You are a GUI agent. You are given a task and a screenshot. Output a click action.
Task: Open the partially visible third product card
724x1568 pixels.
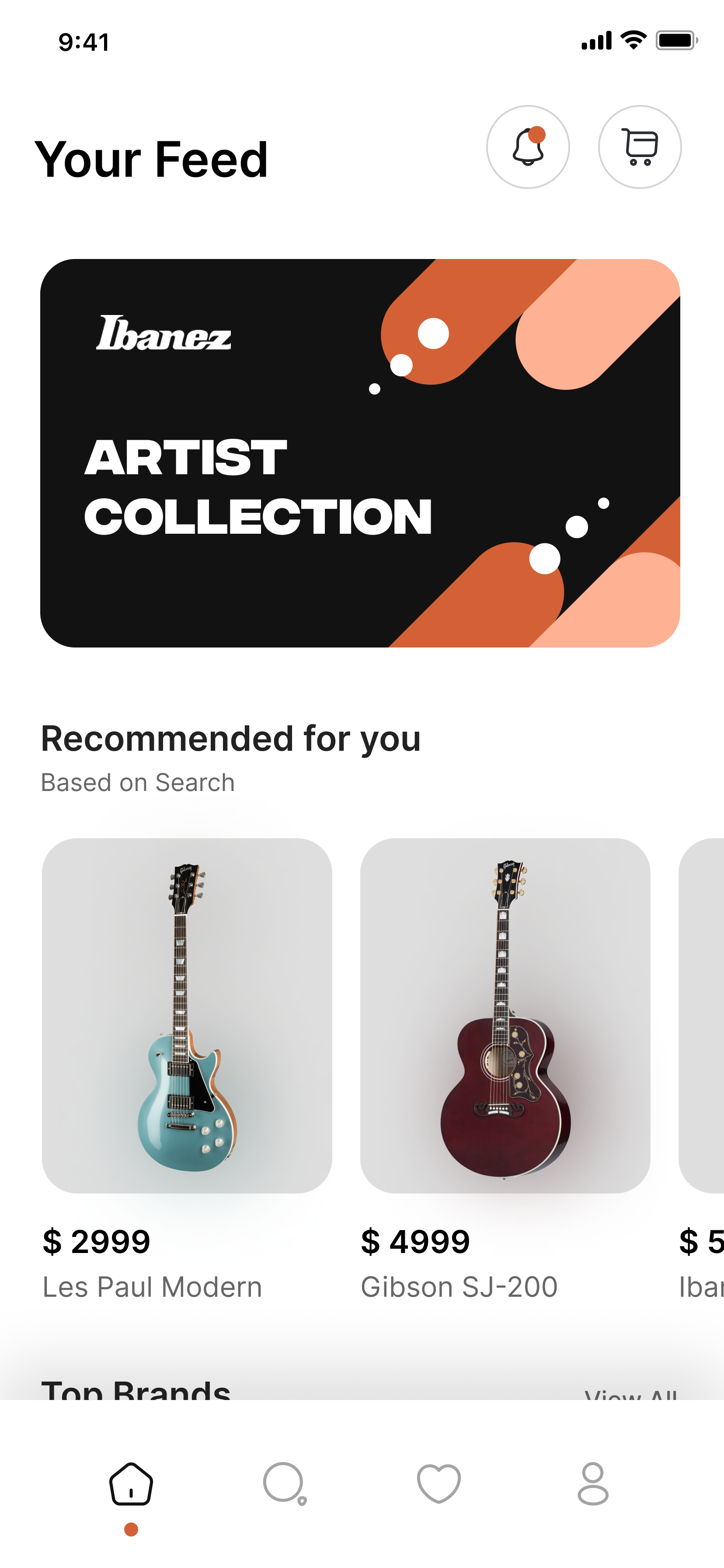702,1015
